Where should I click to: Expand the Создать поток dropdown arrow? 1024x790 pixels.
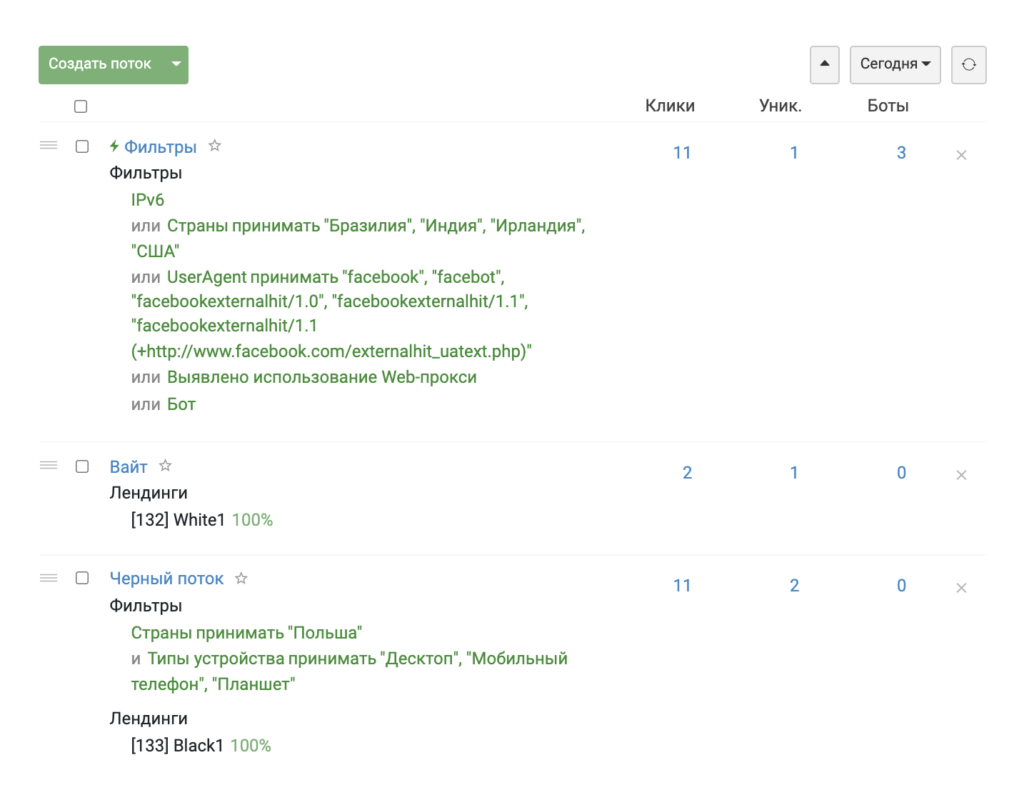pos(176,64)
